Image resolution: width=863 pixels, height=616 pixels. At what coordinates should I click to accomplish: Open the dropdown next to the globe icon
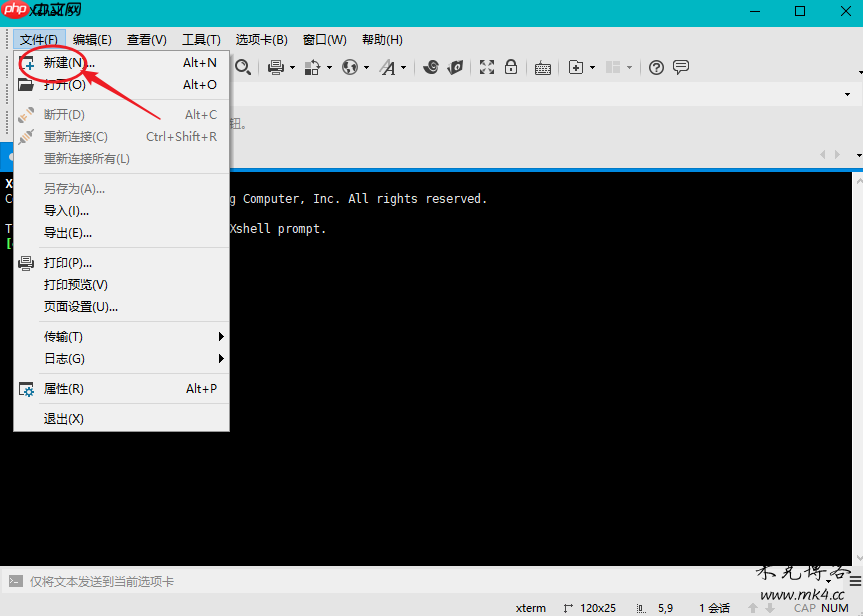364,67
